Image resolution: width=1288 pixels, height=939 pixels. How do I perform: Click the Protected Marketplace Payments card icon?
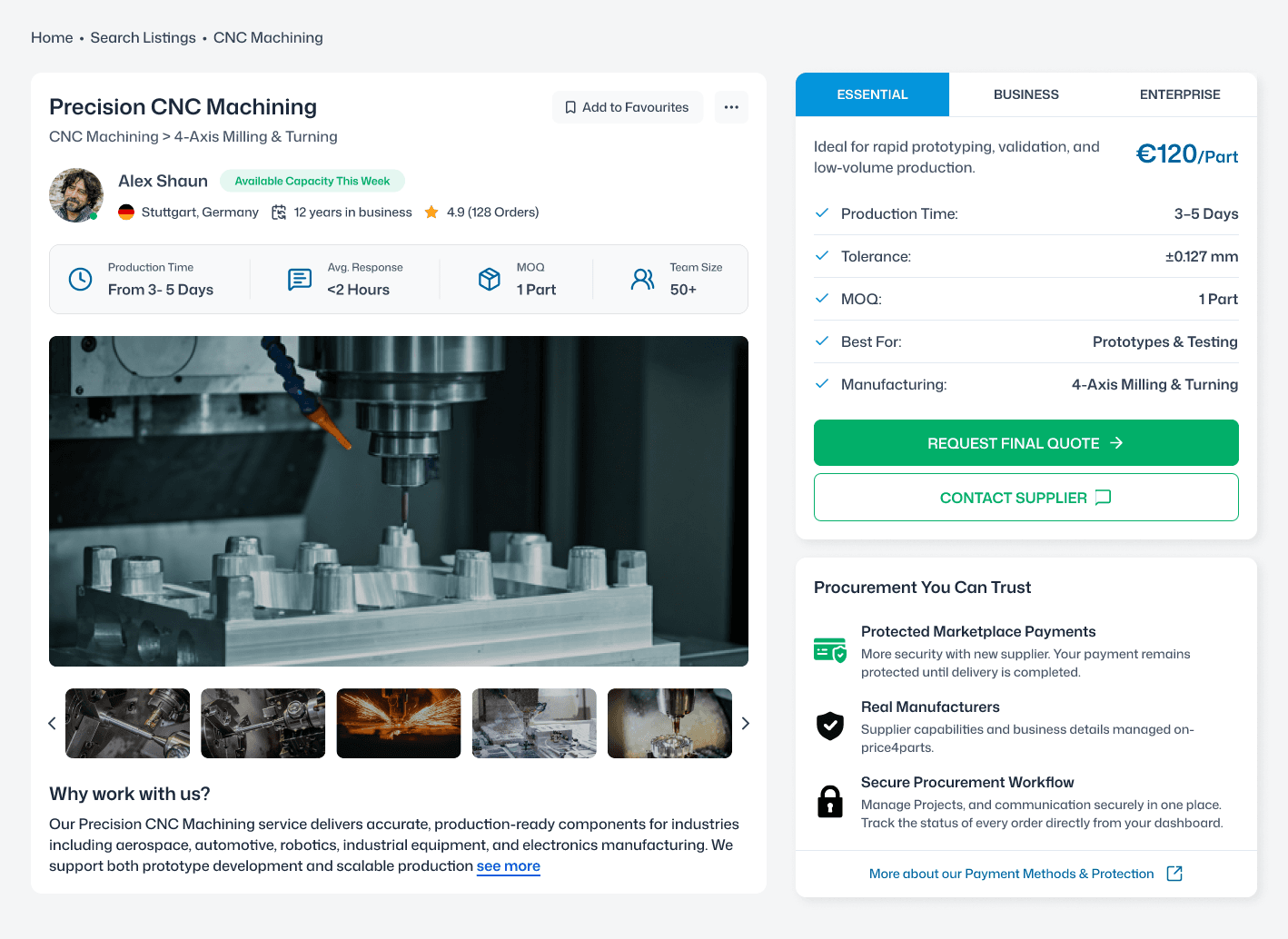830,650
